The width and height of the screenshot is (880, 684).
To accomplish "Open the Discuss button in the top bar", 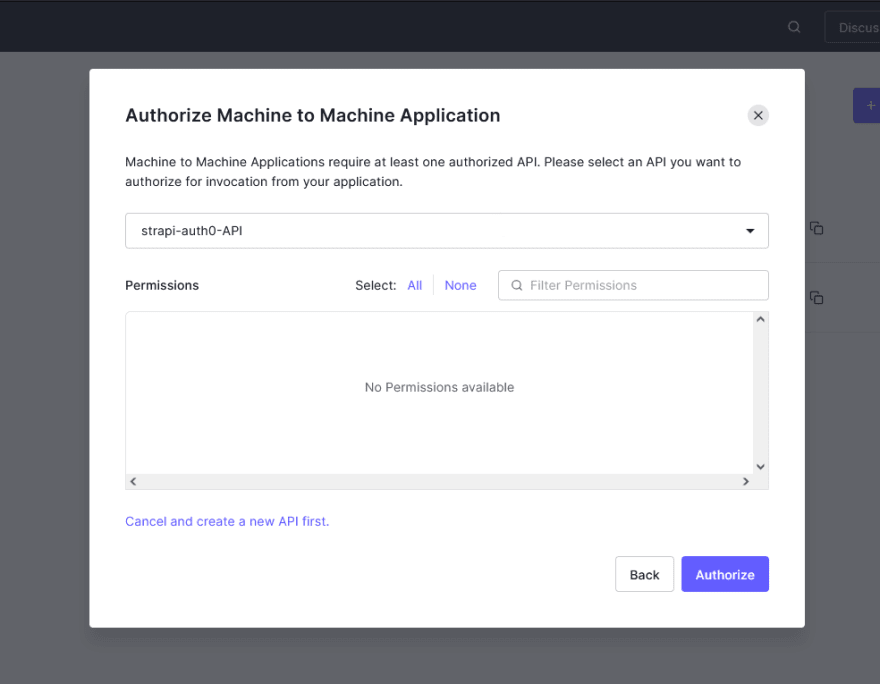I will [852, 27].
